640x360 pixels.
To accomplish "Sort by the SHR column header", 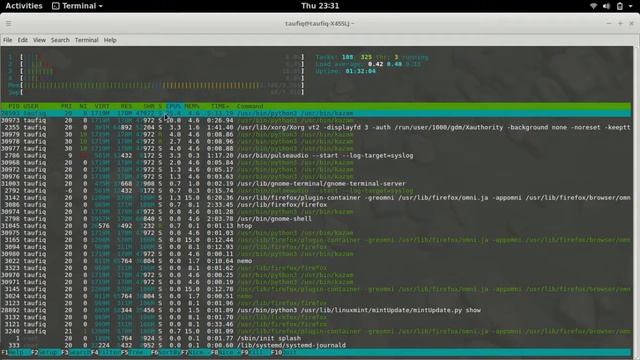I will 149,106.
